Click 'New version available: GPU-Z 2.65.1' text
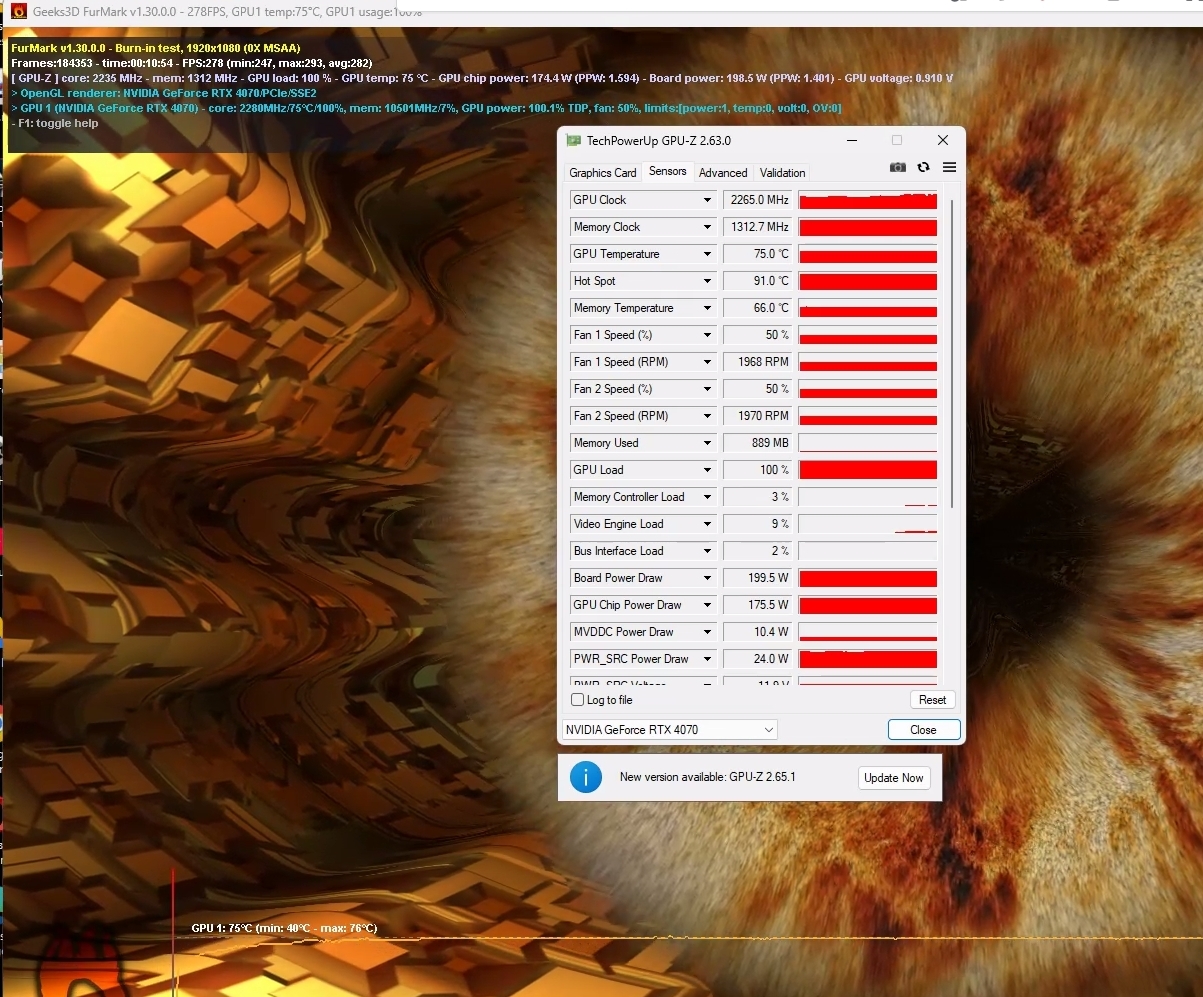1203x997 pixels. coord(708,777)
